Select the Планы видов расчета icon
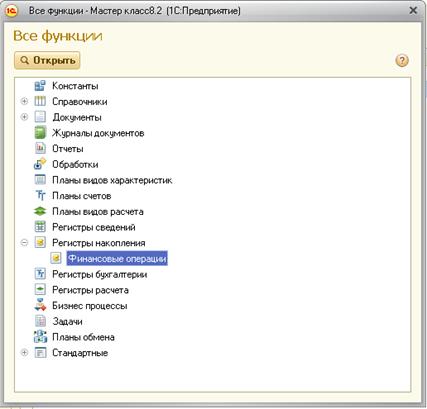Viewport: 427px width, 409px height. coord(40,211)
